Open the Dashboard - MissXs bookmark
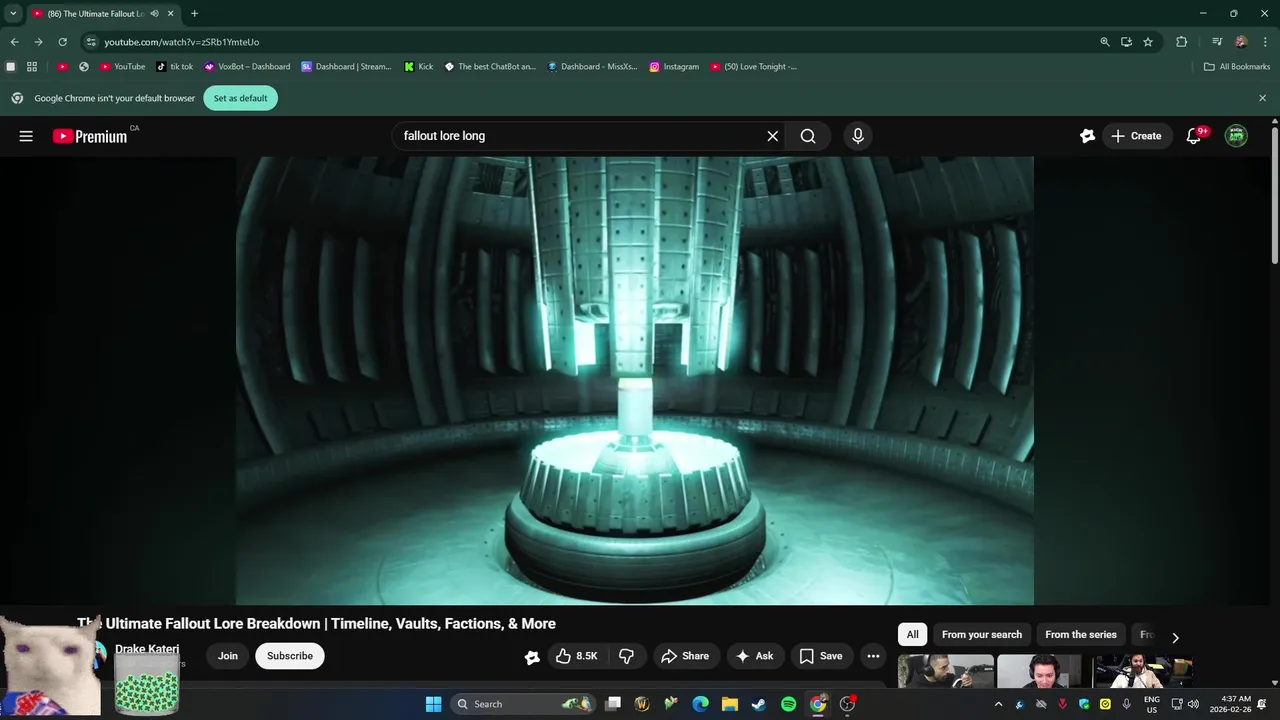Viewport: 1280px width, 720px height. click(x=592, y=67)
